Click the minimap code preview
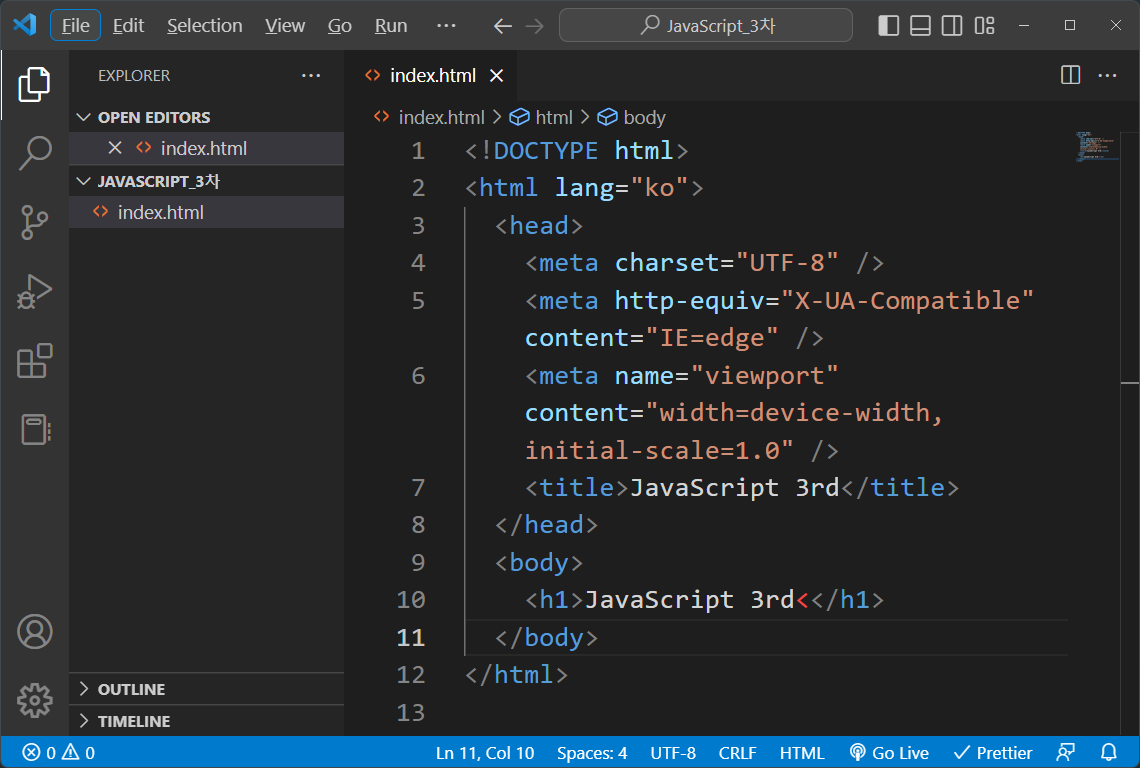Screen dimensions: 1140x768 1096,146
